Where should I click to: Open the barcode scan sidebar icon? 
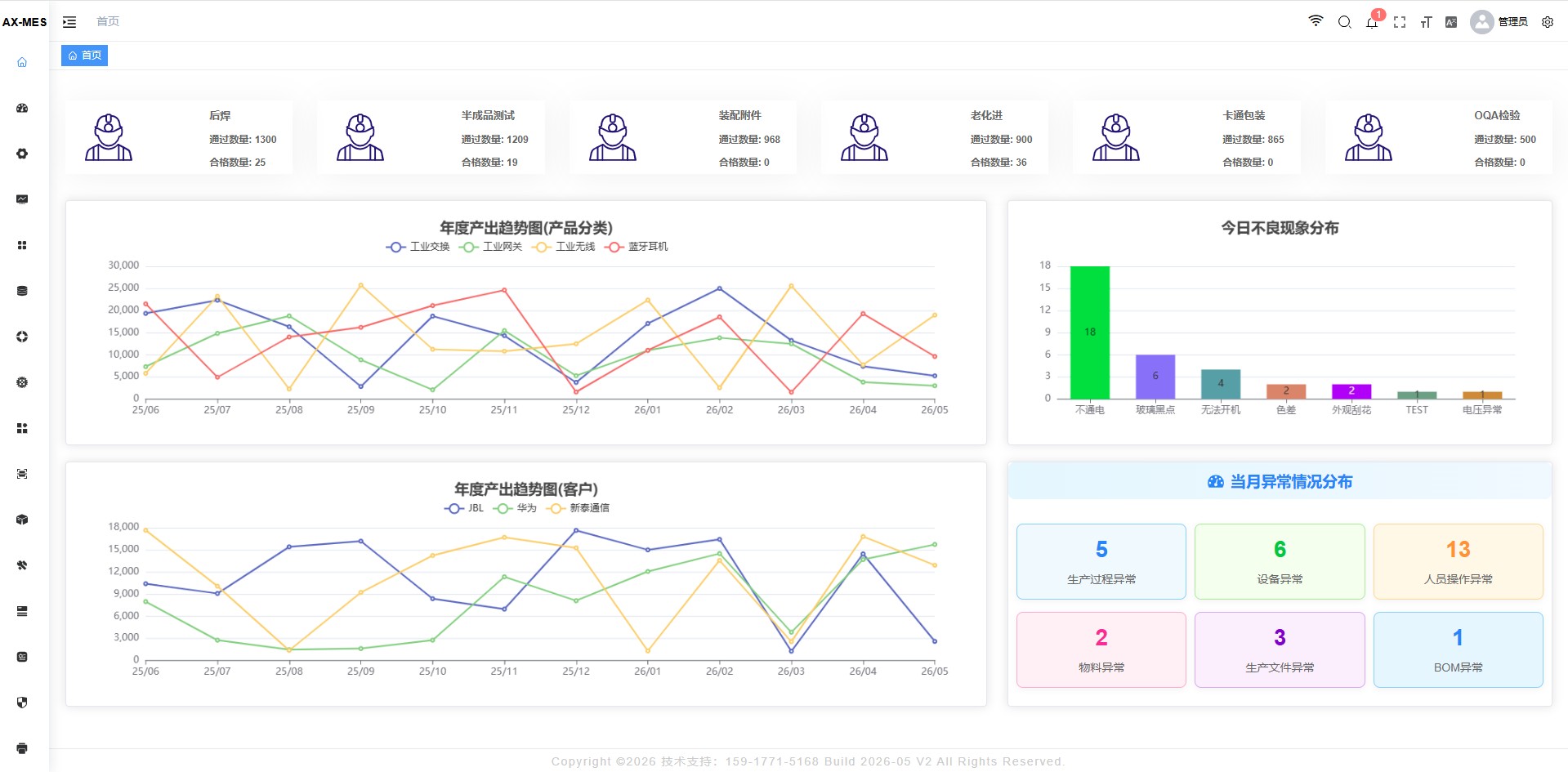pos(22,474)
